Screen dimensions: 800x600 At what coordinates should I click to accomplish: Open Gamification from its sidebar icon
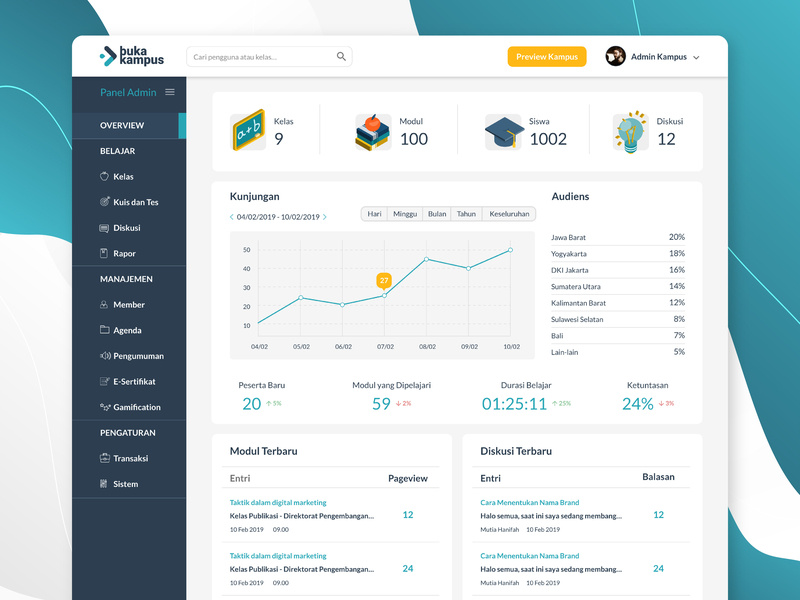tap(105, 407)
